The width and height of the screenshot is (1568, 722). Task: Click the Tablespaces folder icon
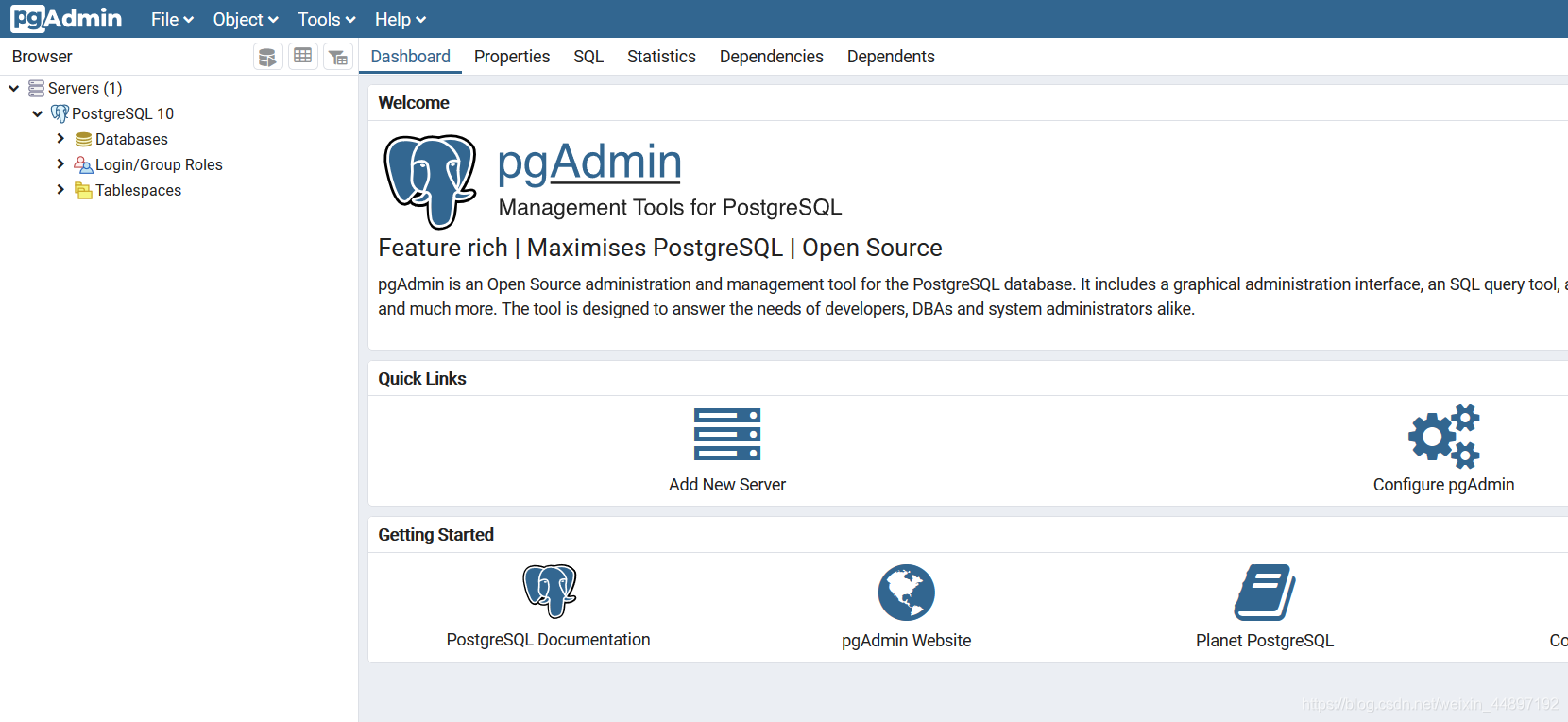click(x=83, y=190)
